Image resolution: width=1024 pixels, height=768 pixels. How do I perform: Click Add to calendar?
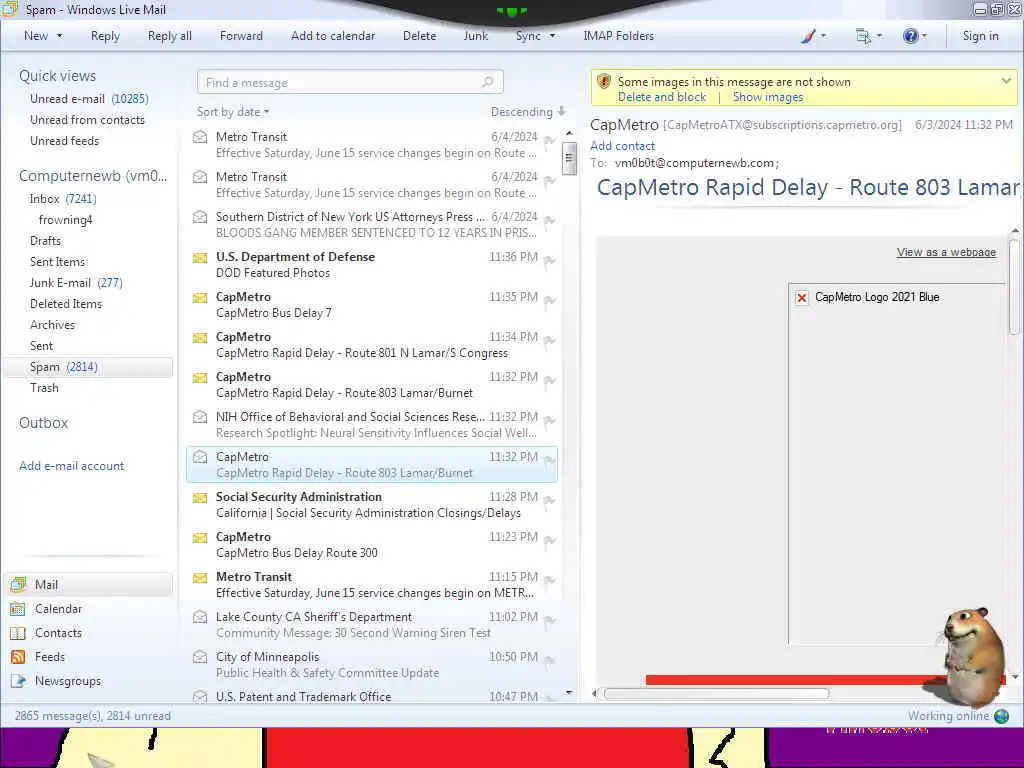tap(333, 36)
